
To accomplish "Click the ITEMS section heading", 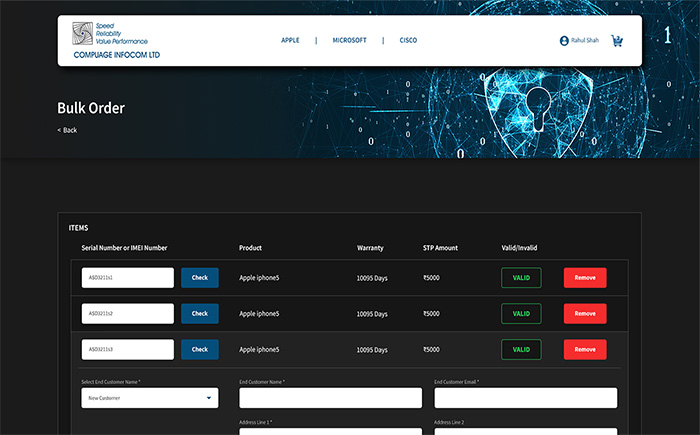I will (79, 228).
